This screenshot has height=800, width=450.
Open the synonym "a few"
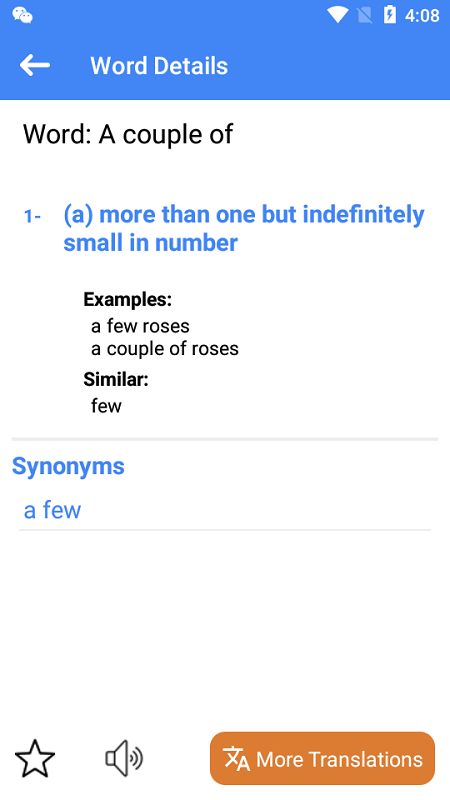53,510
